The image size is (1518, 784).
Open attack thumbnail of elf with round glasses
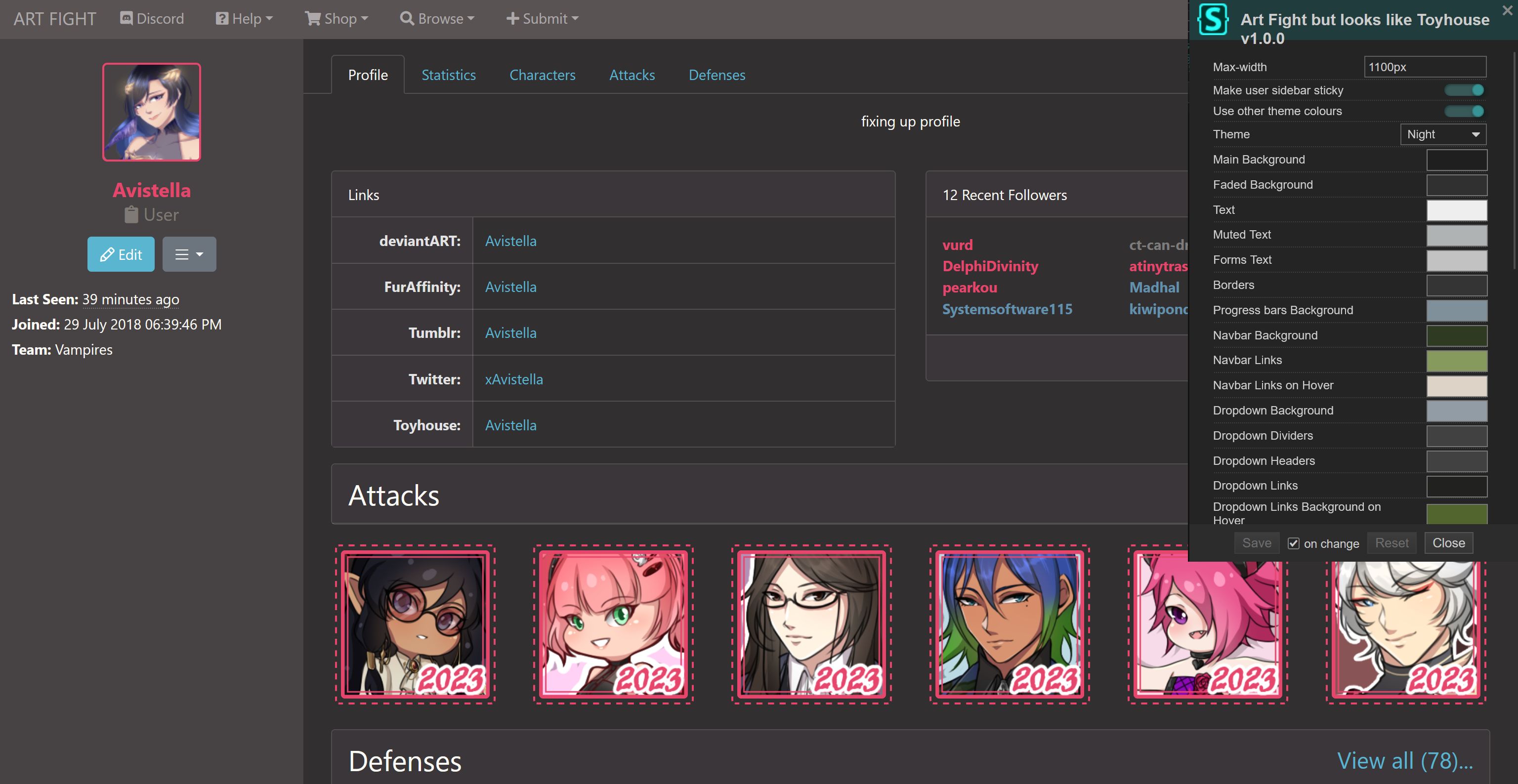tap(416, 624)
